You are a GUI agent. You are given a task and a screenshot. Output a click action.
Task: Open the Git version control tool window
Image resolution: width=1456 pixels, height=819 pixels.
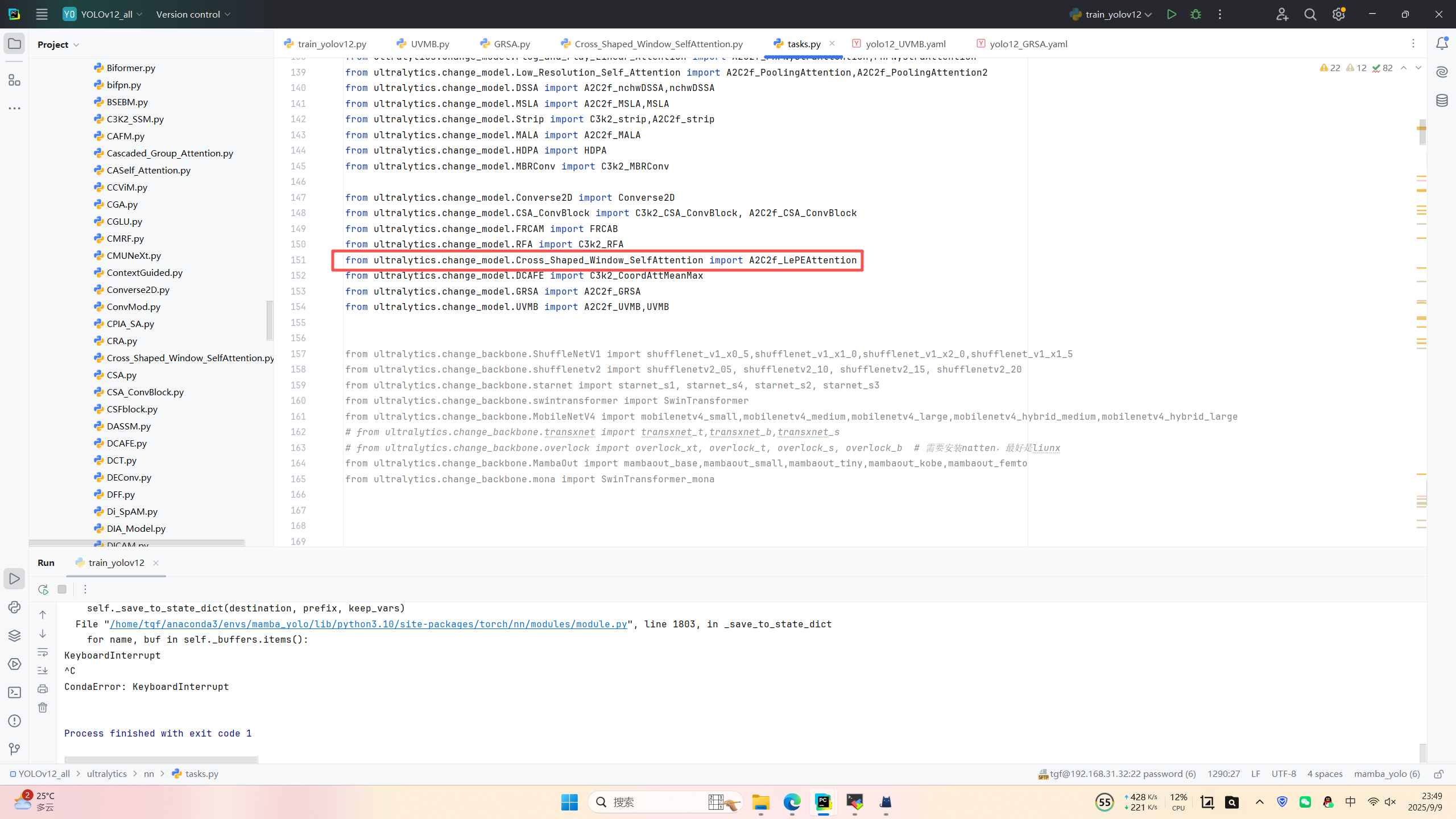14,749
